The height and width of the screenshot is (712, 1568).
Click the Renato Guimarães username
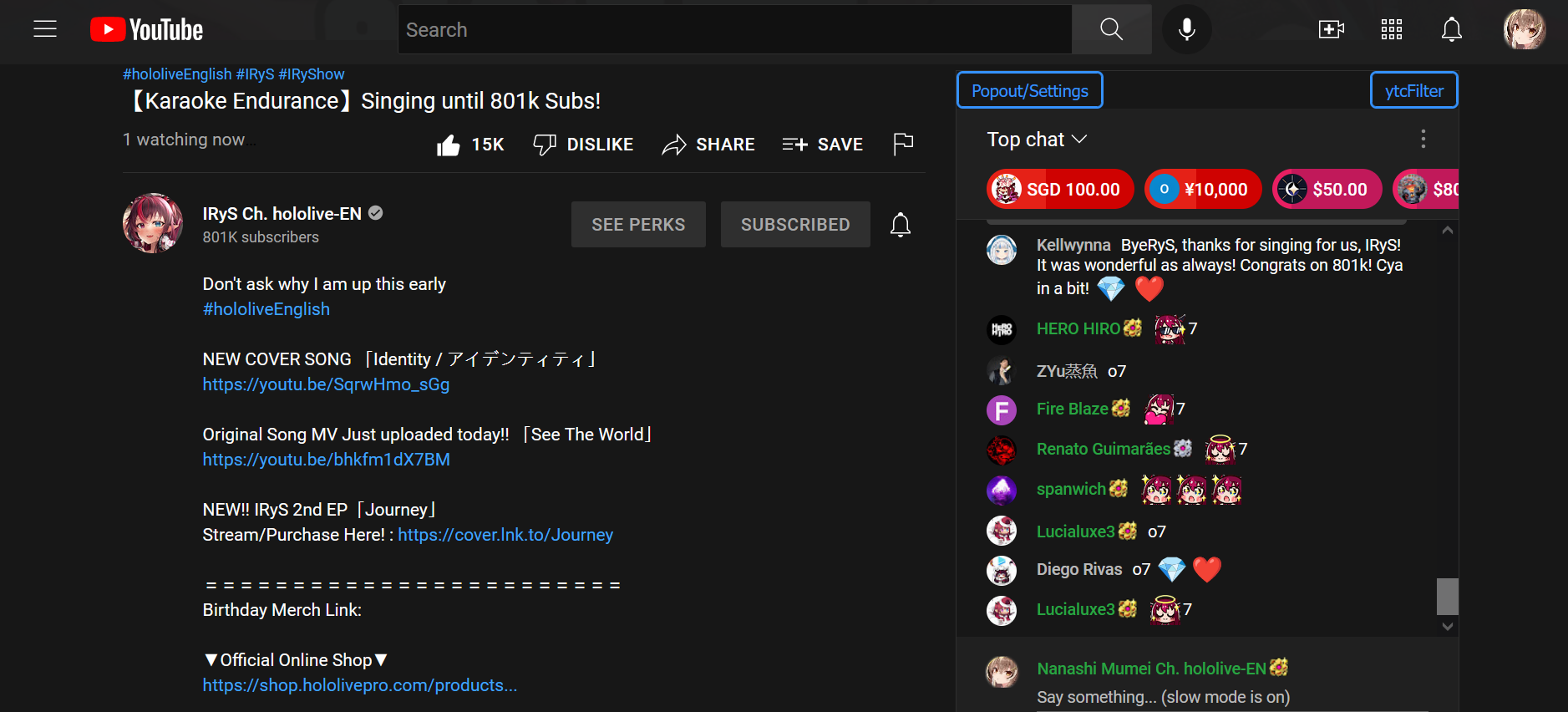tap(1104, 449)
